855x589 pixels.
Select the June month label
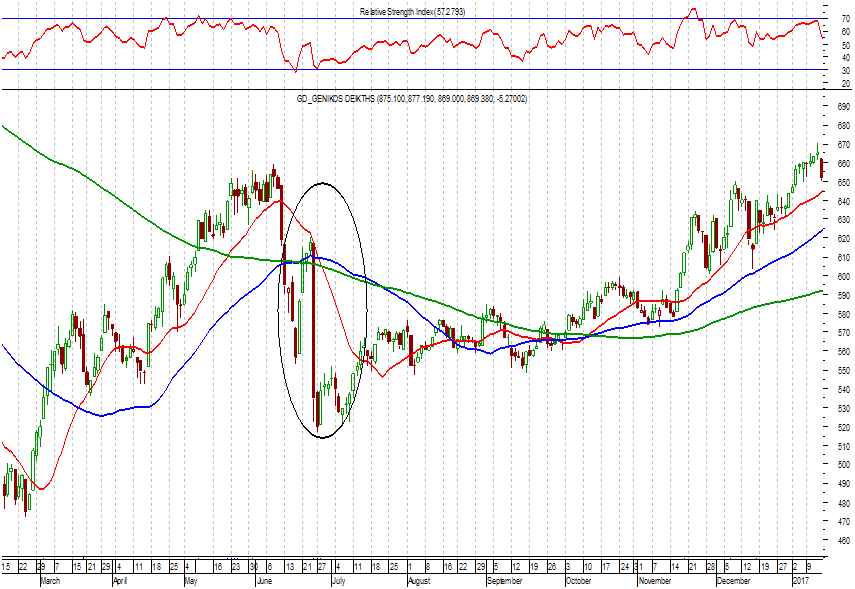point(264,581)
